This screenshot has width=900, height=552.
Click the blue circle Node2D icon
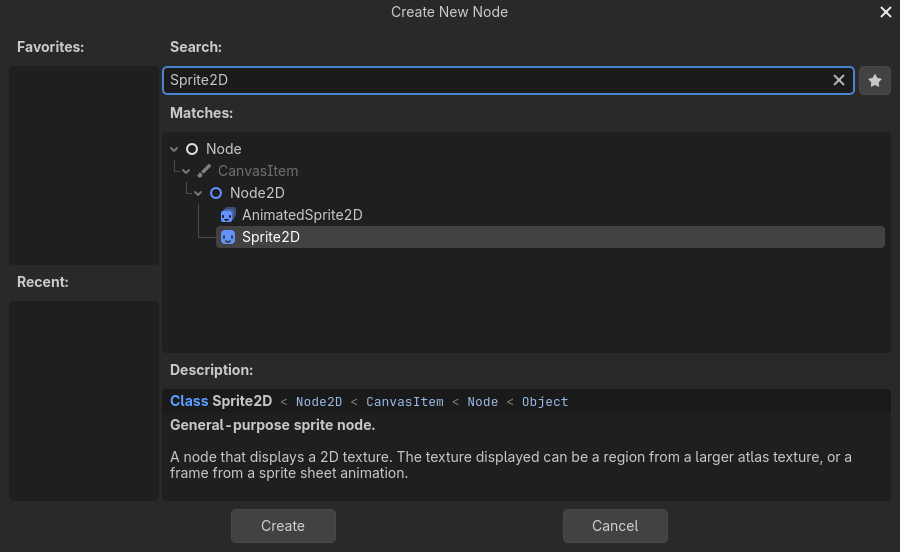216,193
